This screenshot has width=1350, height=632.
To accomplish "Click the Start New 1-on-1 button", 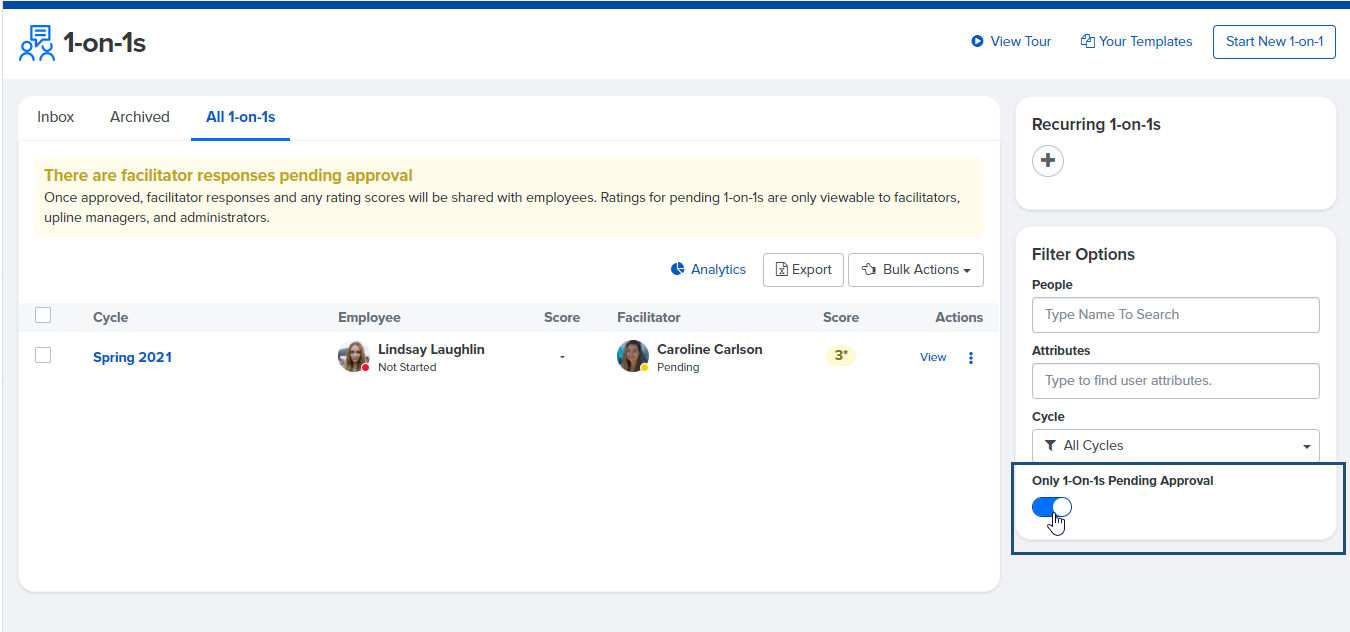I will click(1274, 42).
